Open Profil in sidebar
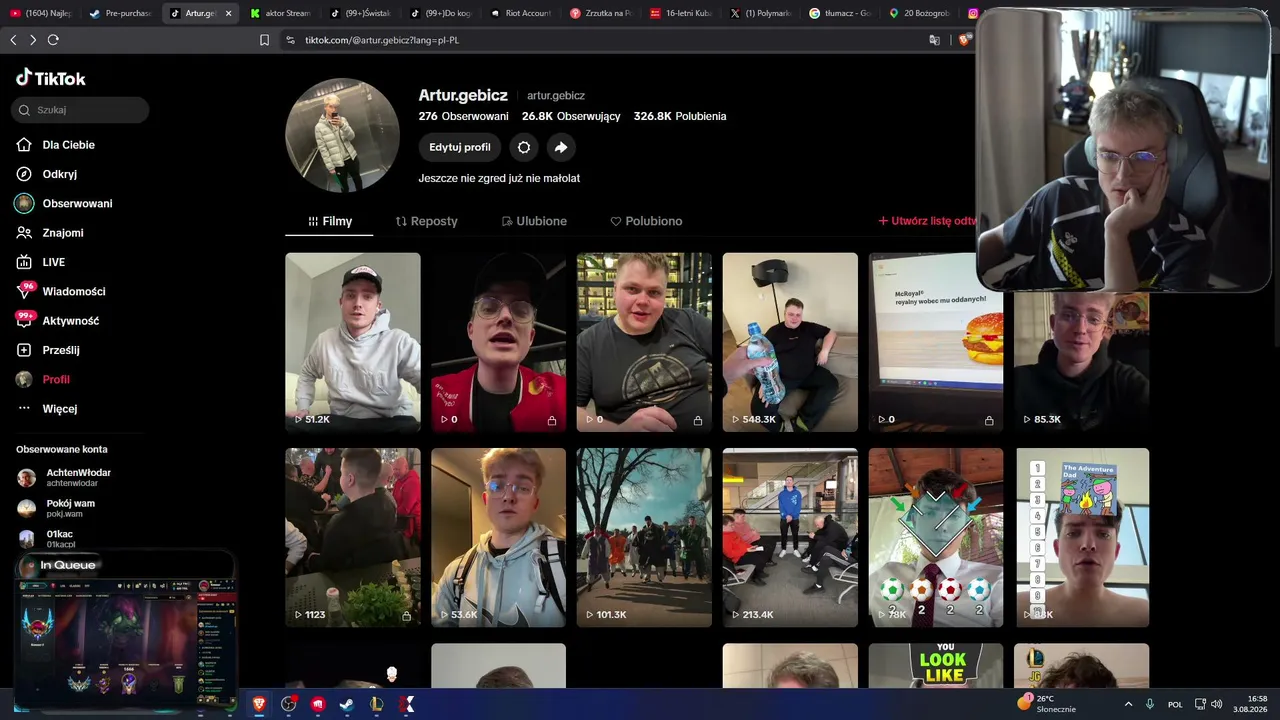The image size is (1280, 720). tap(43, 379)
